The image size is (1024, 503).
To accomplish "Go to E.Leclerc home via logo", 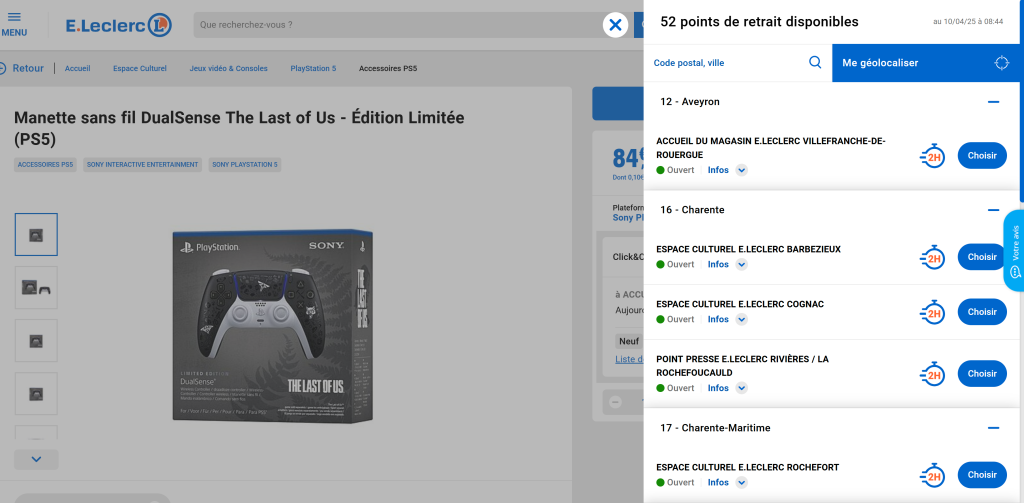I will point(118,25).
